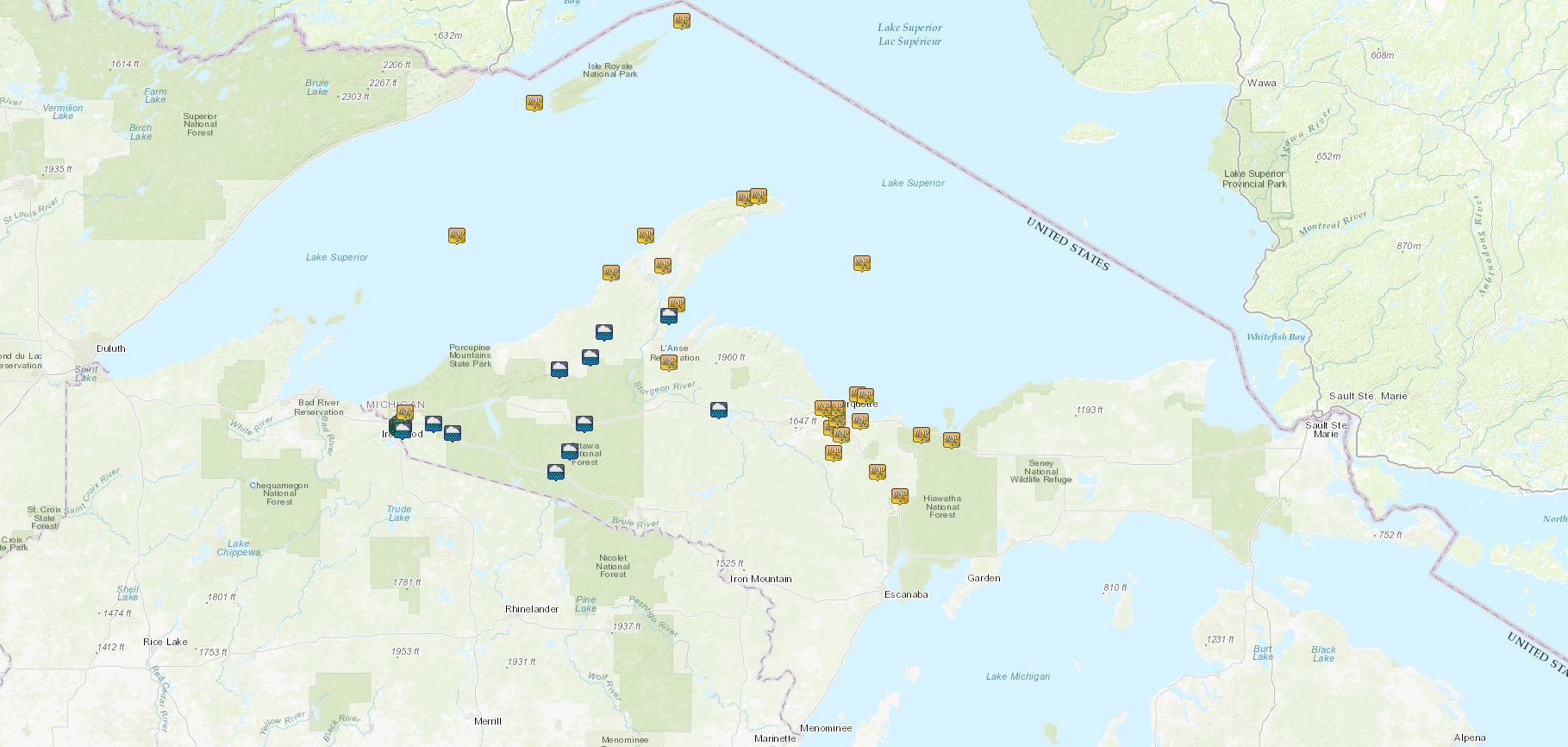1568x747 pixels.
Task: Open the lone wind marker in open Lake Superior east of Keweenaw
Action: pyautogui.click(x=862, y=263)
